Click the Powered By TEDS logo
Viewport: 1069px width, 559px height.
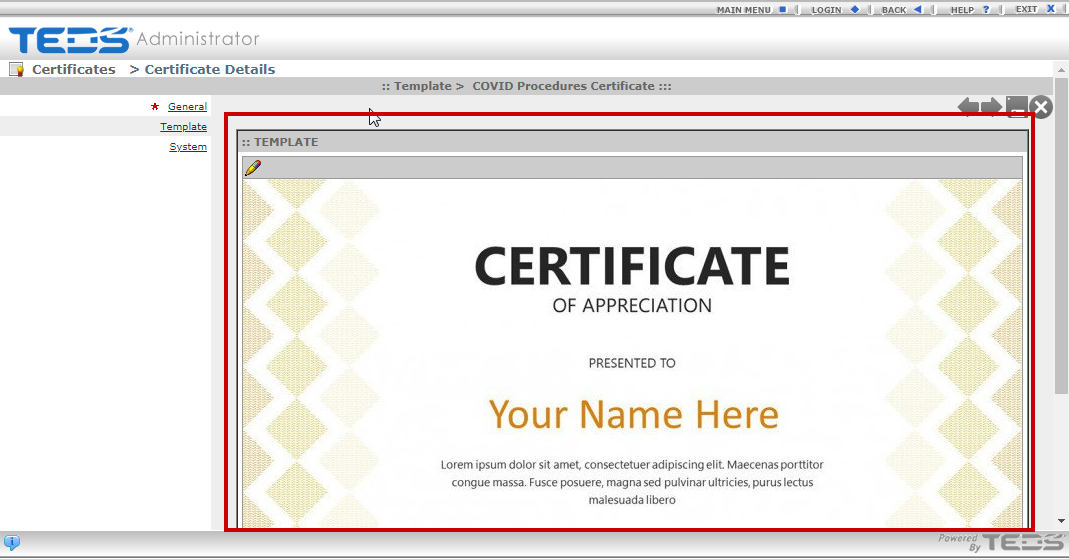(x=1001, y=542)
